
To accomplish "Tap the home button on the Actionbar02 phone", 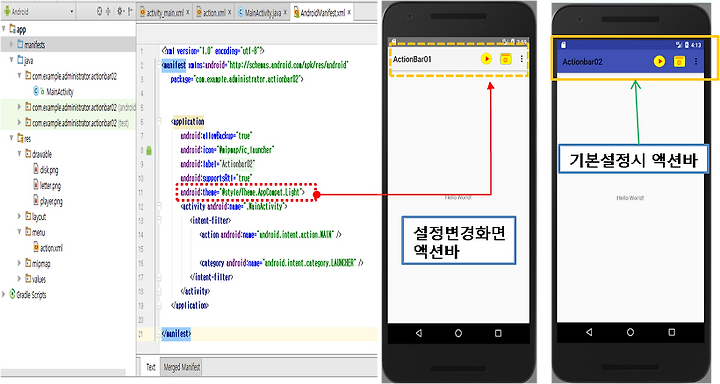I will point(630,332).
